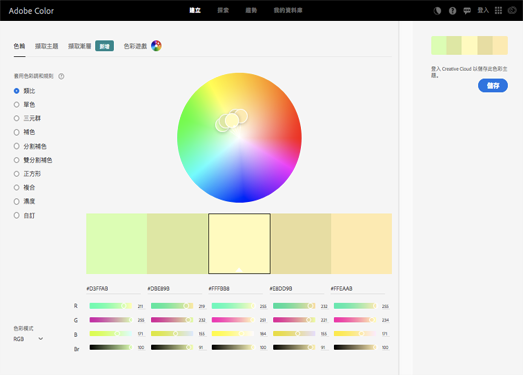
Task: Select the 類比 analogous harmony rule
Action: [25, 91]
